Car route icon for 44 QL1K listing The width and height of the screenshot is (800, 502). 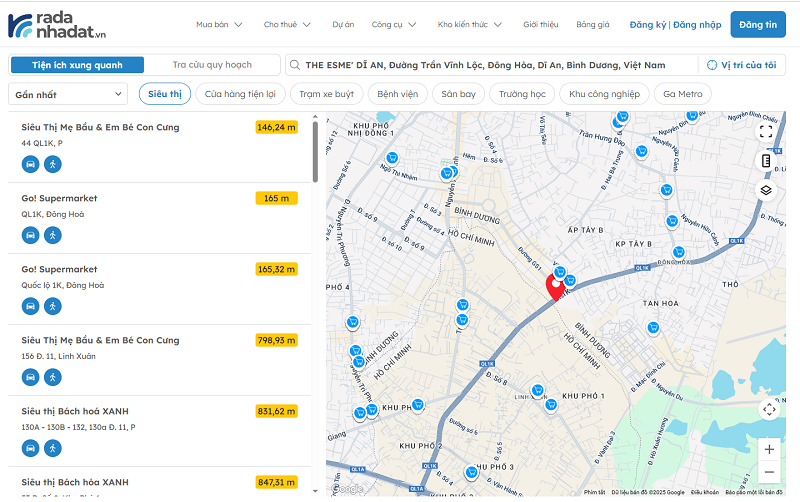click(x=30, y=163)
